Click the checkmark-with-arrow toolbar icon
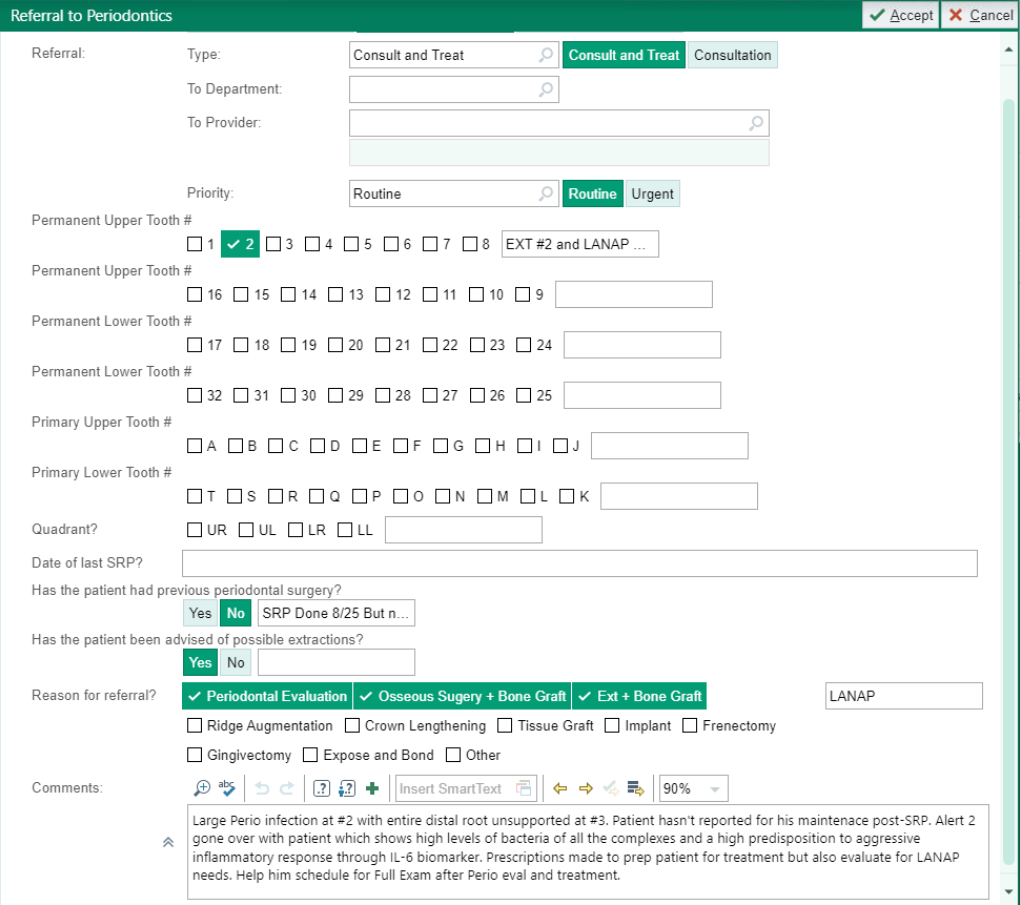Viewport: 1020px width, 905px height. (610, 789)
